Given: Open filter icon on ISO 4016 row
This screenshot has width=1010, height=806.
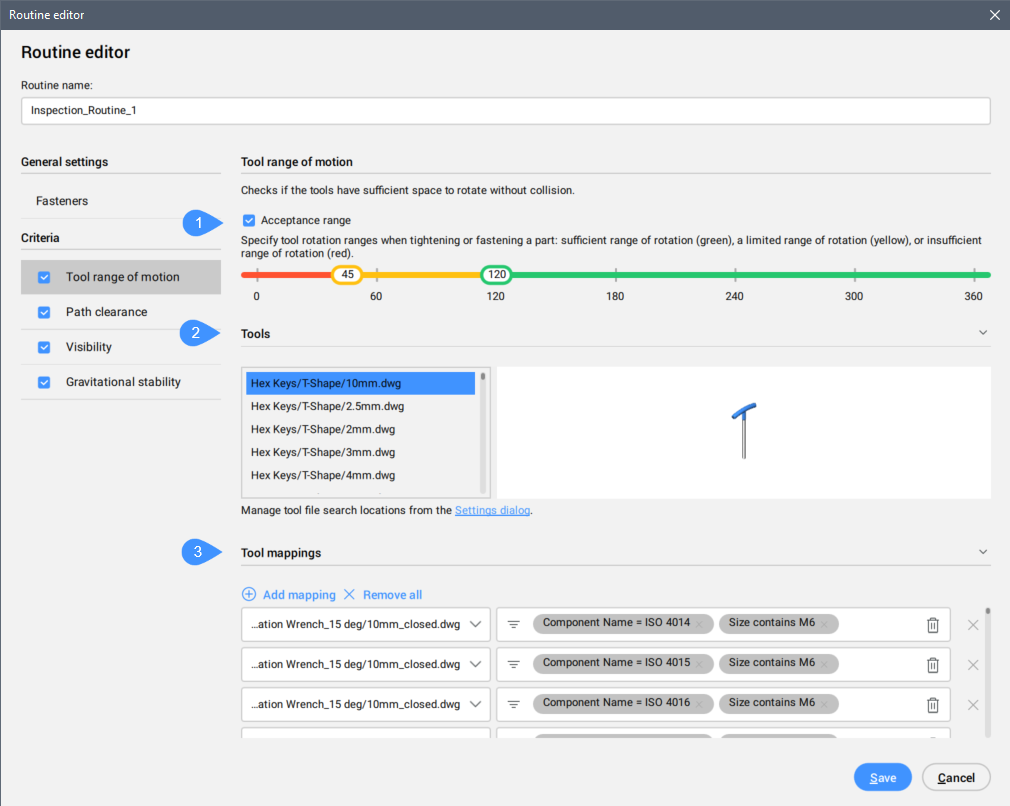Looking at the screenshot, I should tap(514, 704).
